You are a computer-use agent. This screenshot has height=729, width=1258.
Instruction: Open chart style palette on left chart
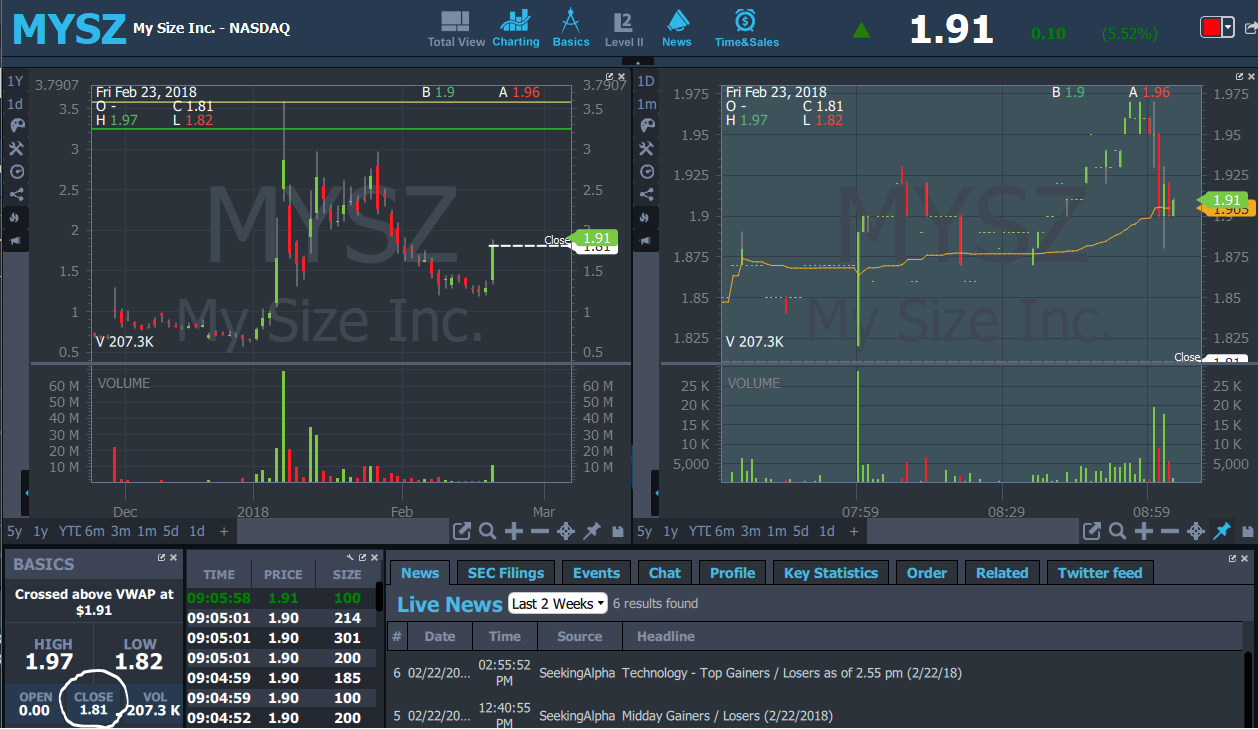coord(16,126)
